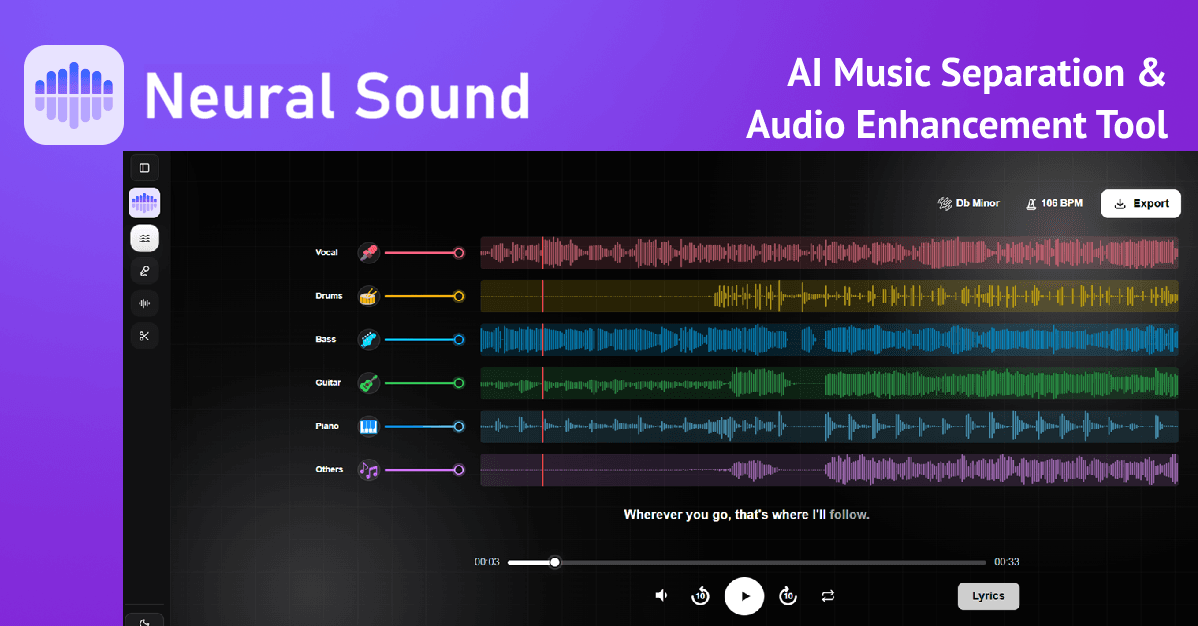Skip forward 10 seconds
The width and height of the screenshot is (1198, 626).
coord(788,595)
